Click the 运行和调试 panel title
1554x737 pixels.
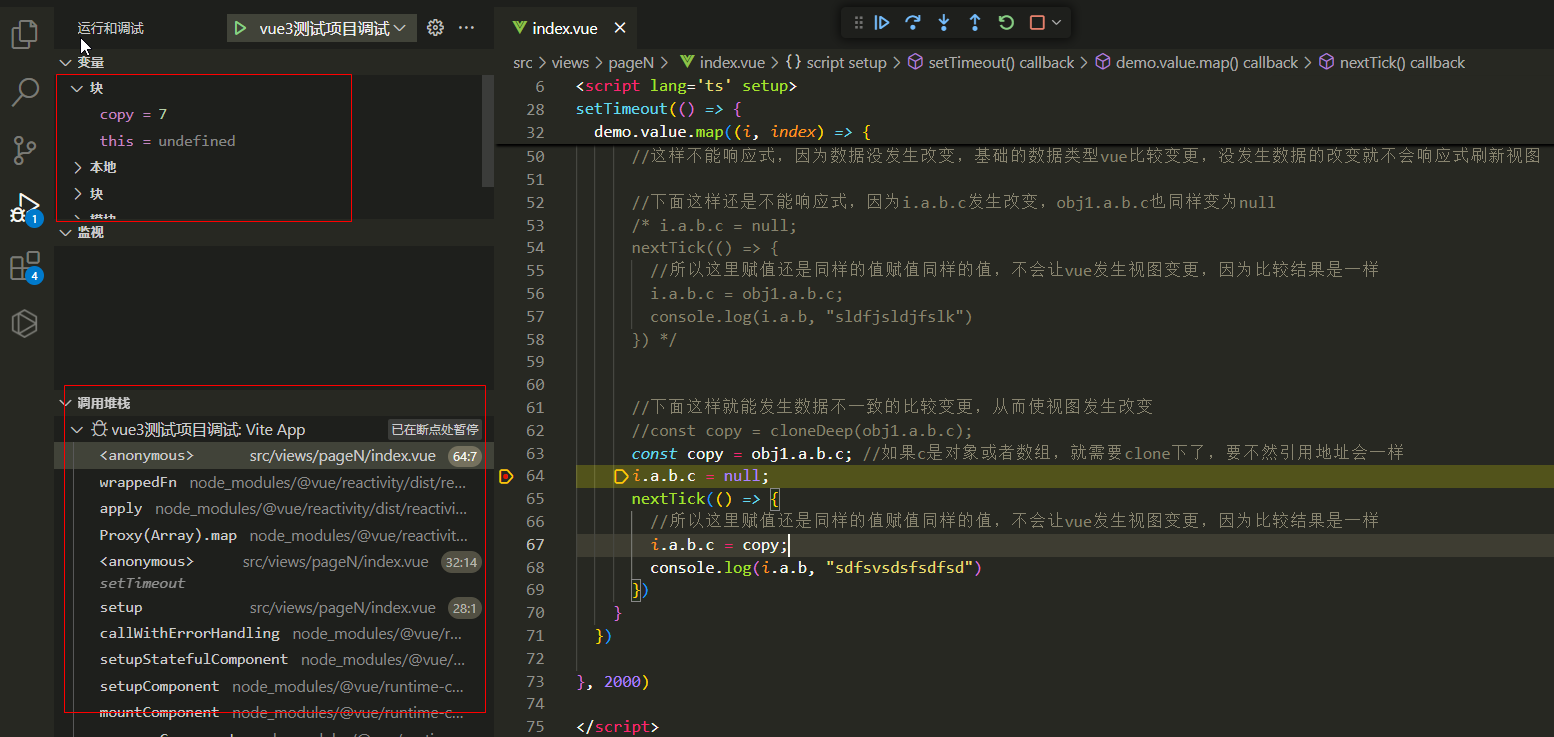(x=111, y=28)
